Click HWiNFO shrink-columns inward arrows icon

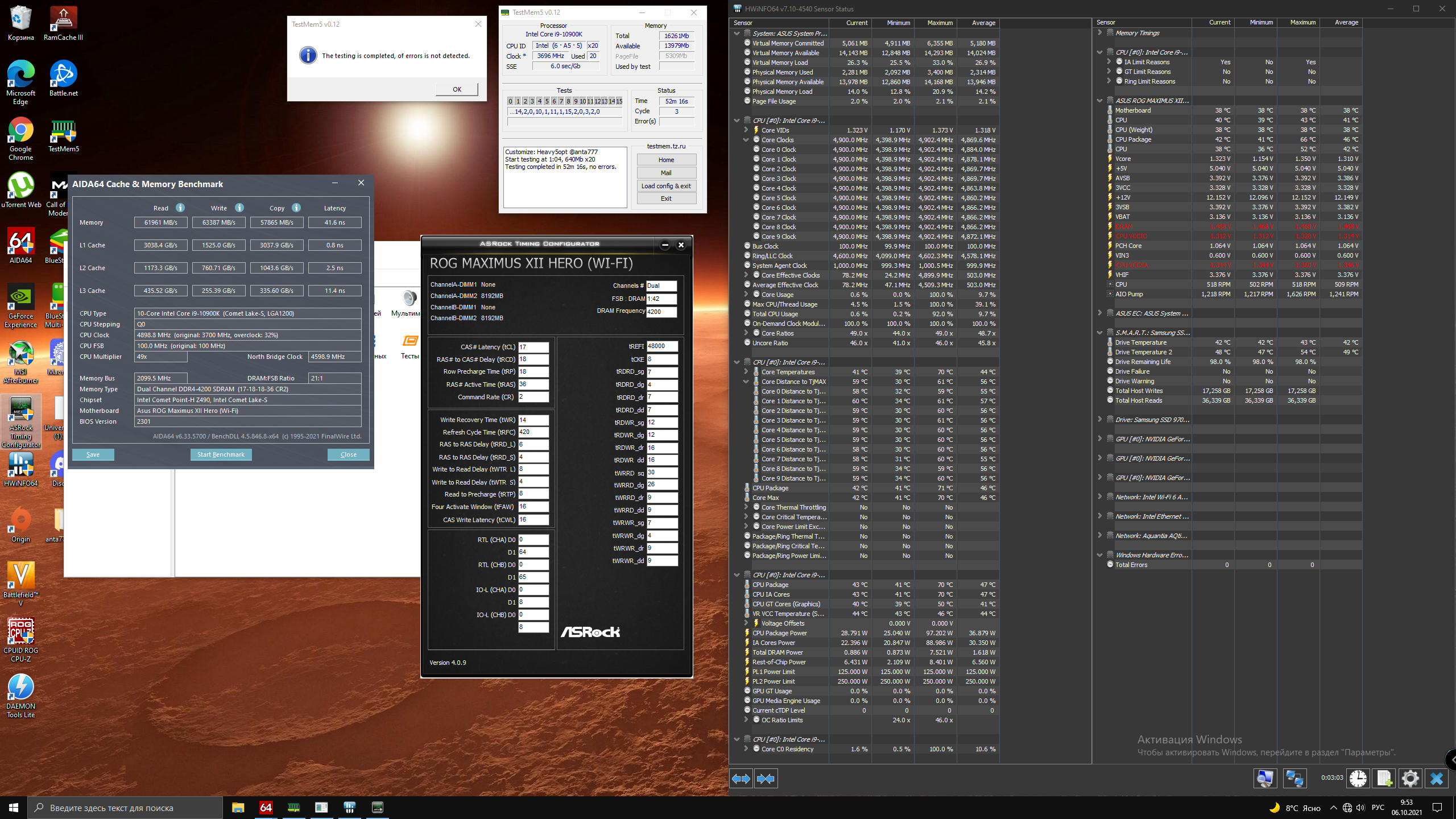766,779
